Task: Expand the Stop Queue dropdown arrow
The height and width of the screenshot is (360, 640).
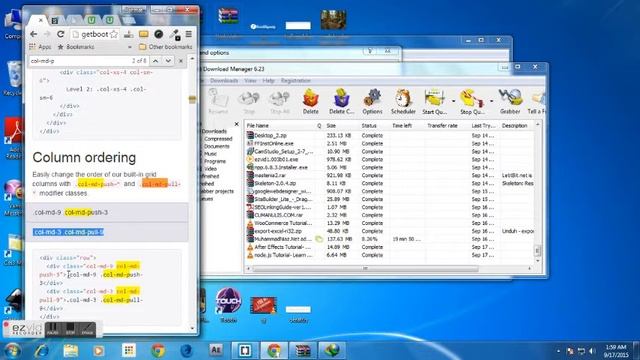Action: click(491, 101)
